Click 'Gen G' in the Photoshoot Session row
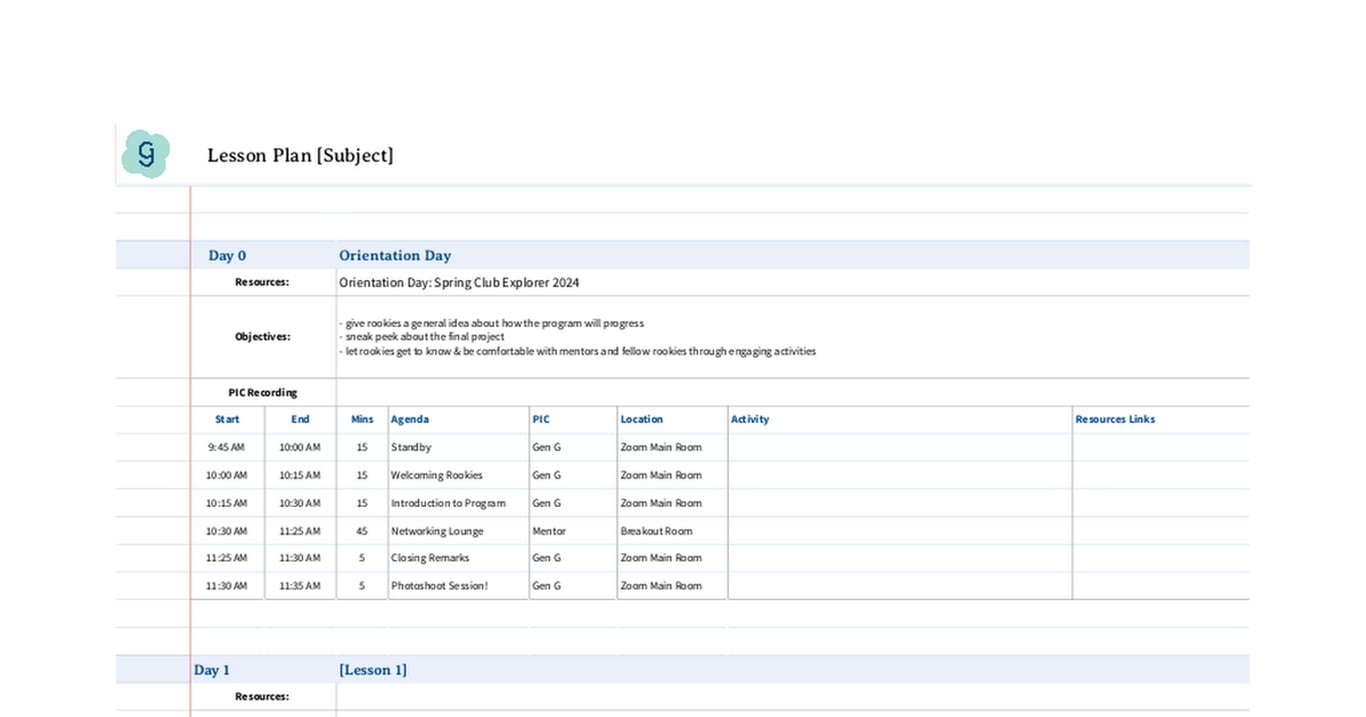 [546, 586]
